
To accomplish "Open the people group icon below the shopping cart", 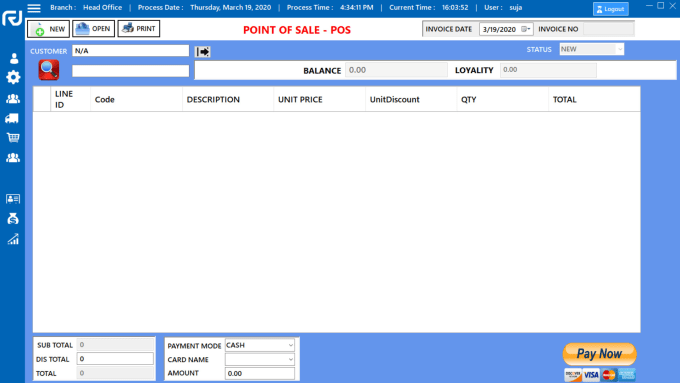I will (x=13, y=158).
